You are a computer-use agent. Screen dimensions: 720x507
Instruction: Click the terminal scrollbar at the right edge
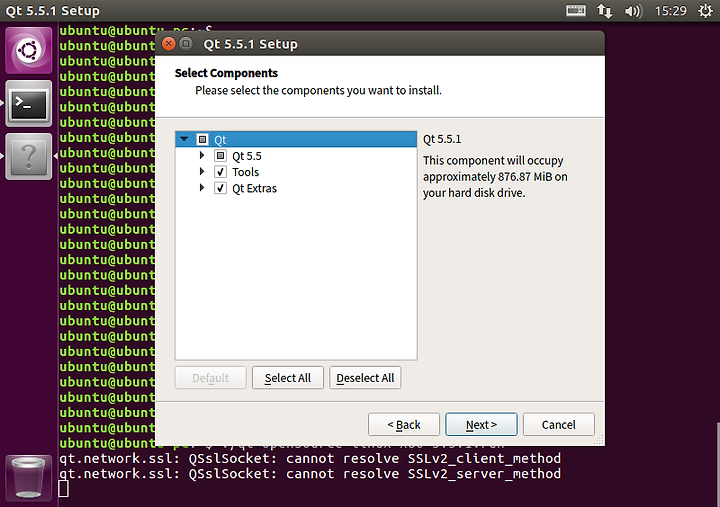718,464
